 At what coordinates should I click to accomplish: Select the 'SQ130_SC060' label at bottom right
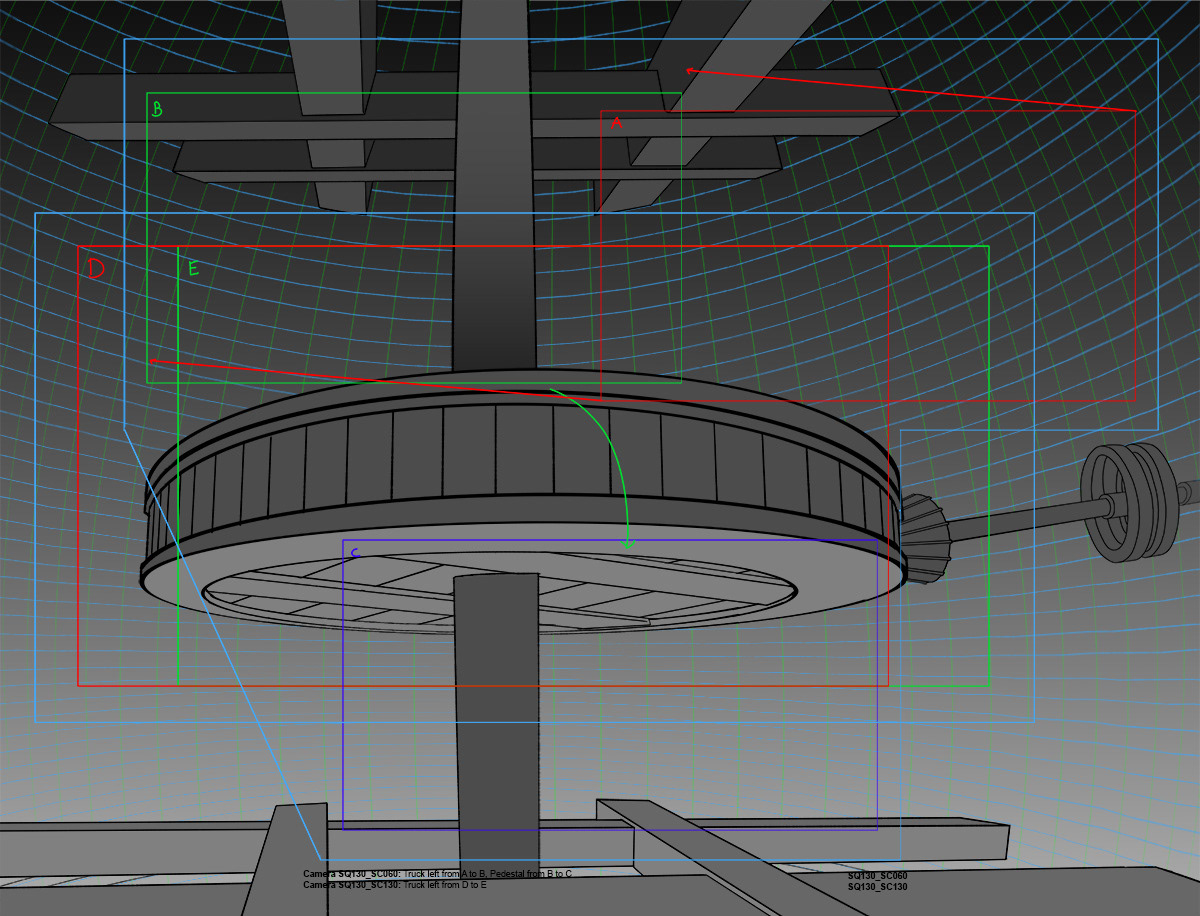[877, 876]
